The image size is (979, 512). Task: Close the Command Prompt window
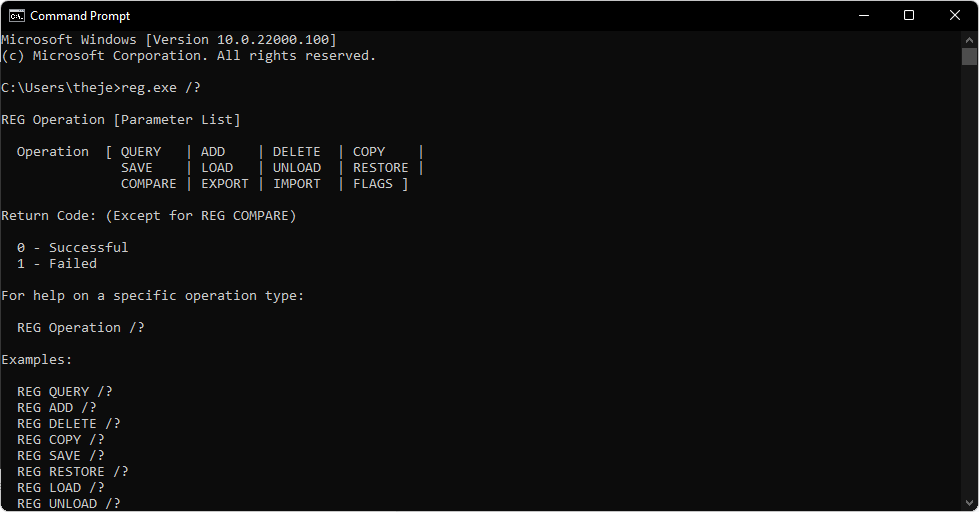pyautogui.click(x=955, y=16)
